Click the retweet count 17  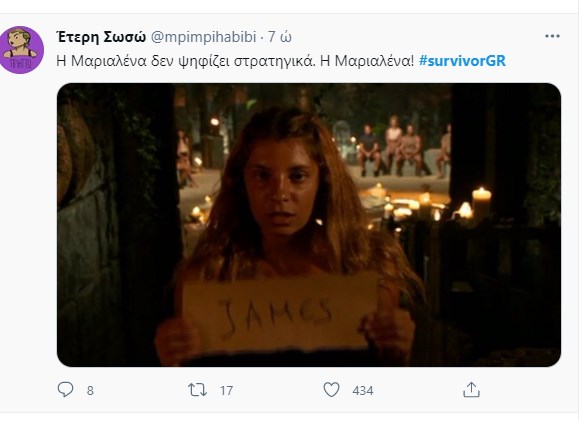tap(226, 390)
